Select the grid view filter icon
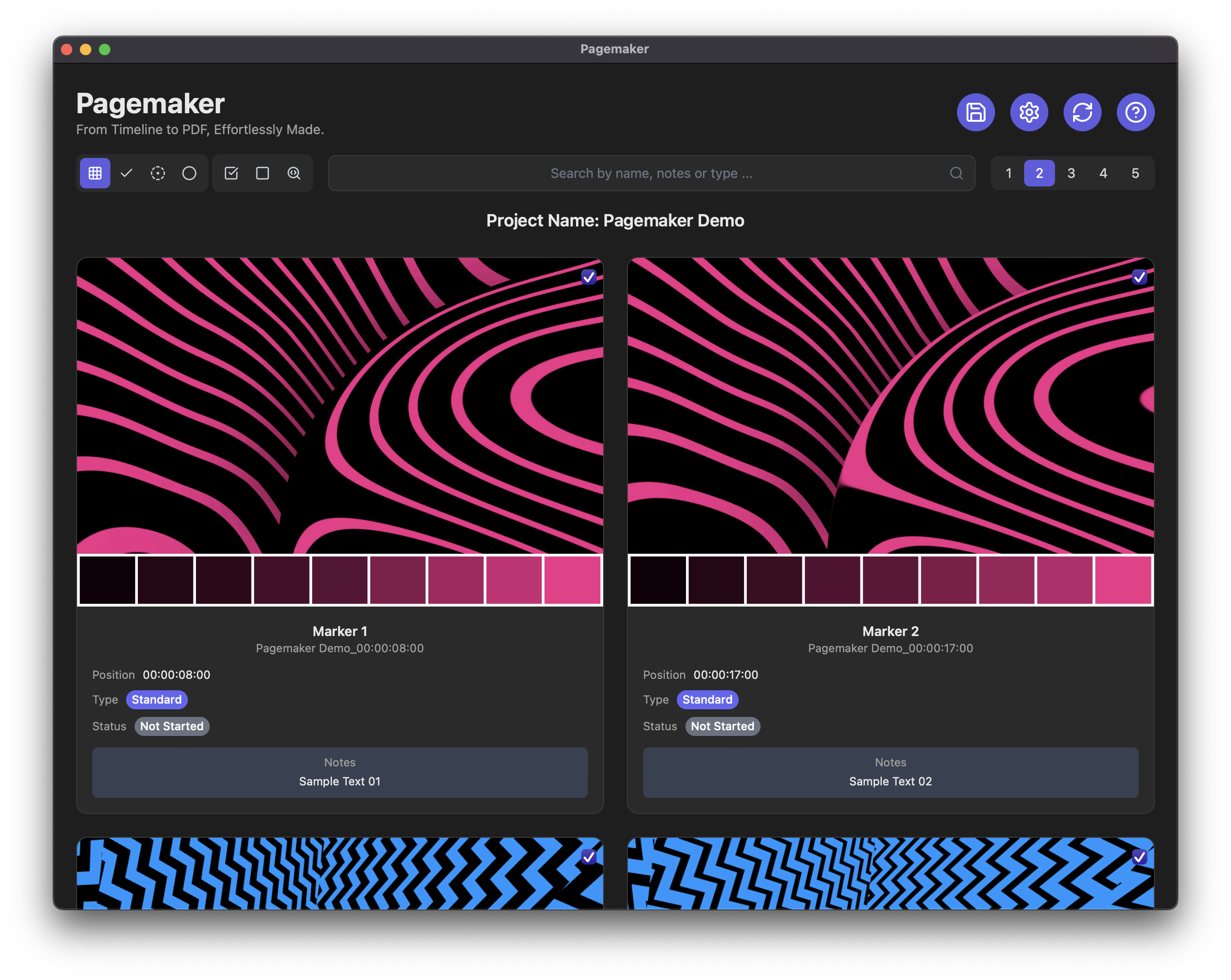 coord(95,173)
